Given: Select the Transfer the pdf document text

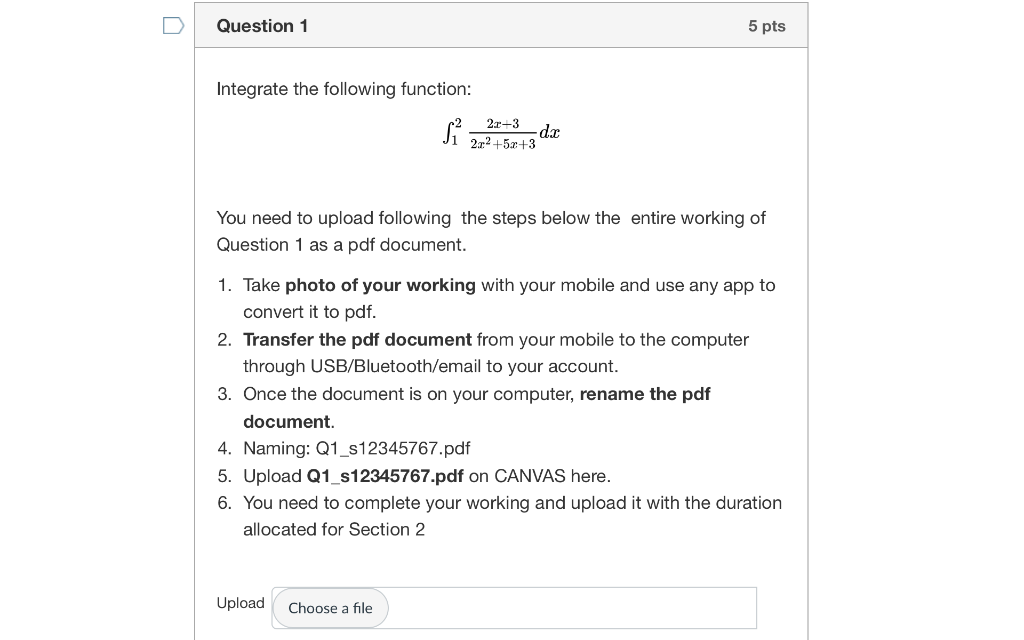Looking at the screenshot, I should [x=355, y=339].
